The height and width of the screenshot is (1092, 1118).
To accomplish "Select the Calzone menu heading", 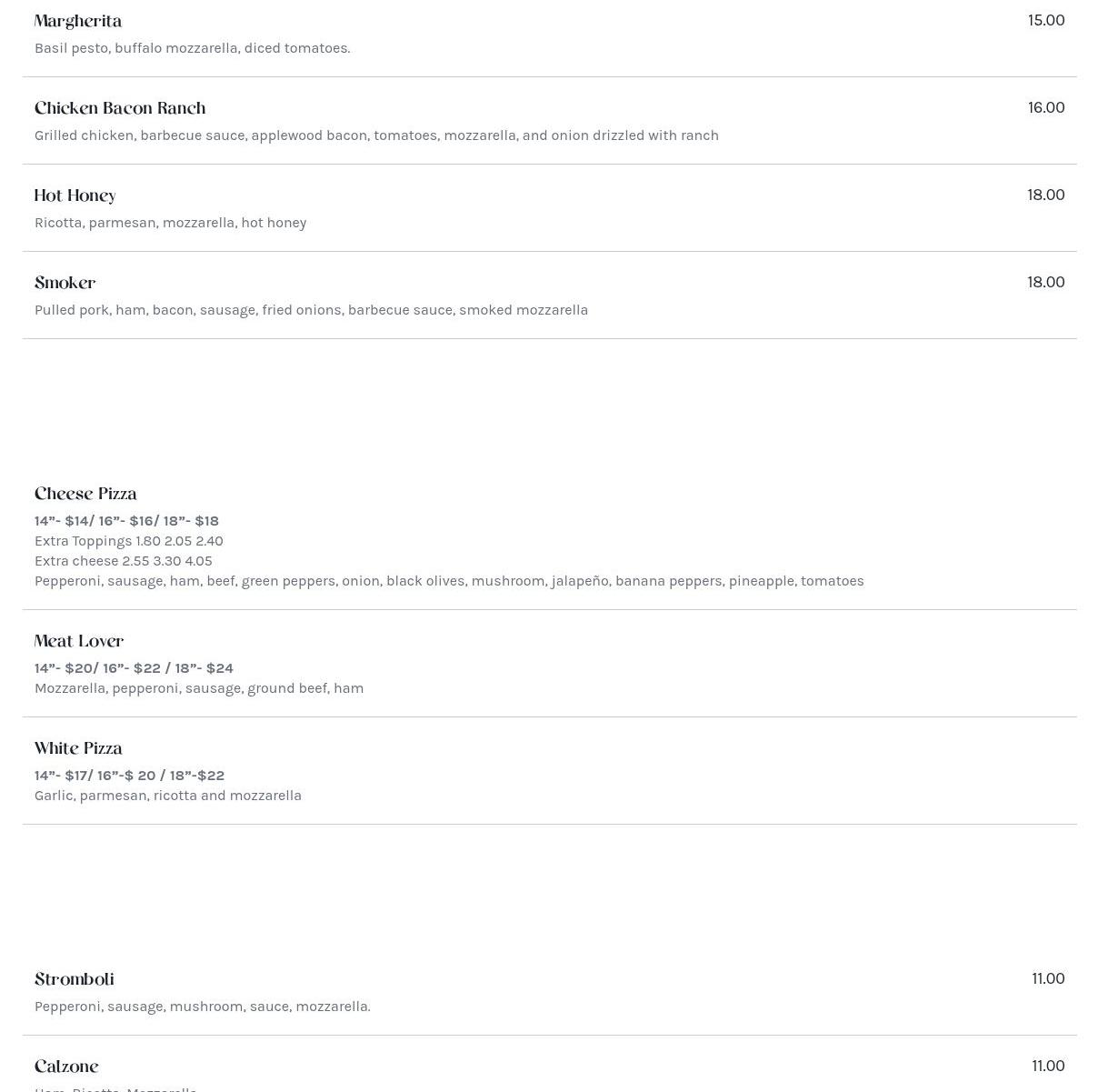I will tap(66, 1067).
